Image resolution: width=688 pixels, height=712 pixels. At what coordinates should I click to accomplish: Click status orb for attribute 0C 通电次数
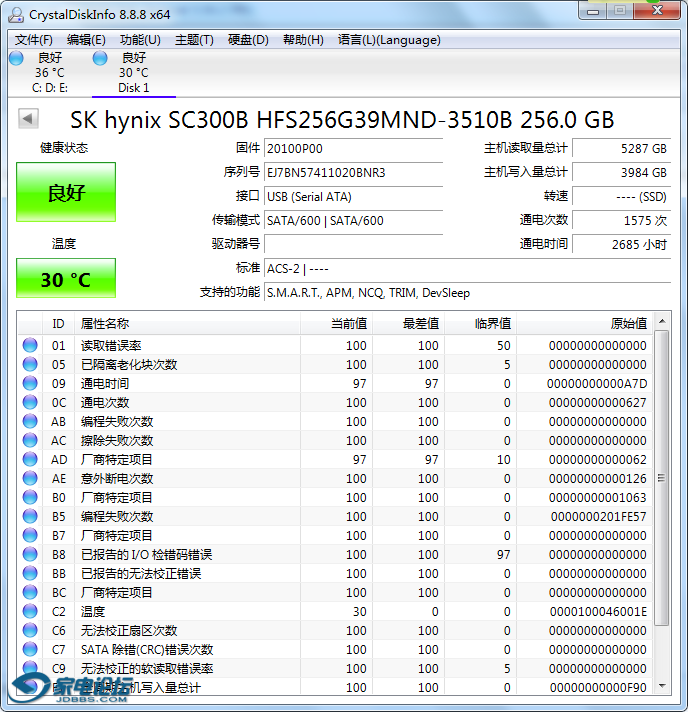click(30, 402)
